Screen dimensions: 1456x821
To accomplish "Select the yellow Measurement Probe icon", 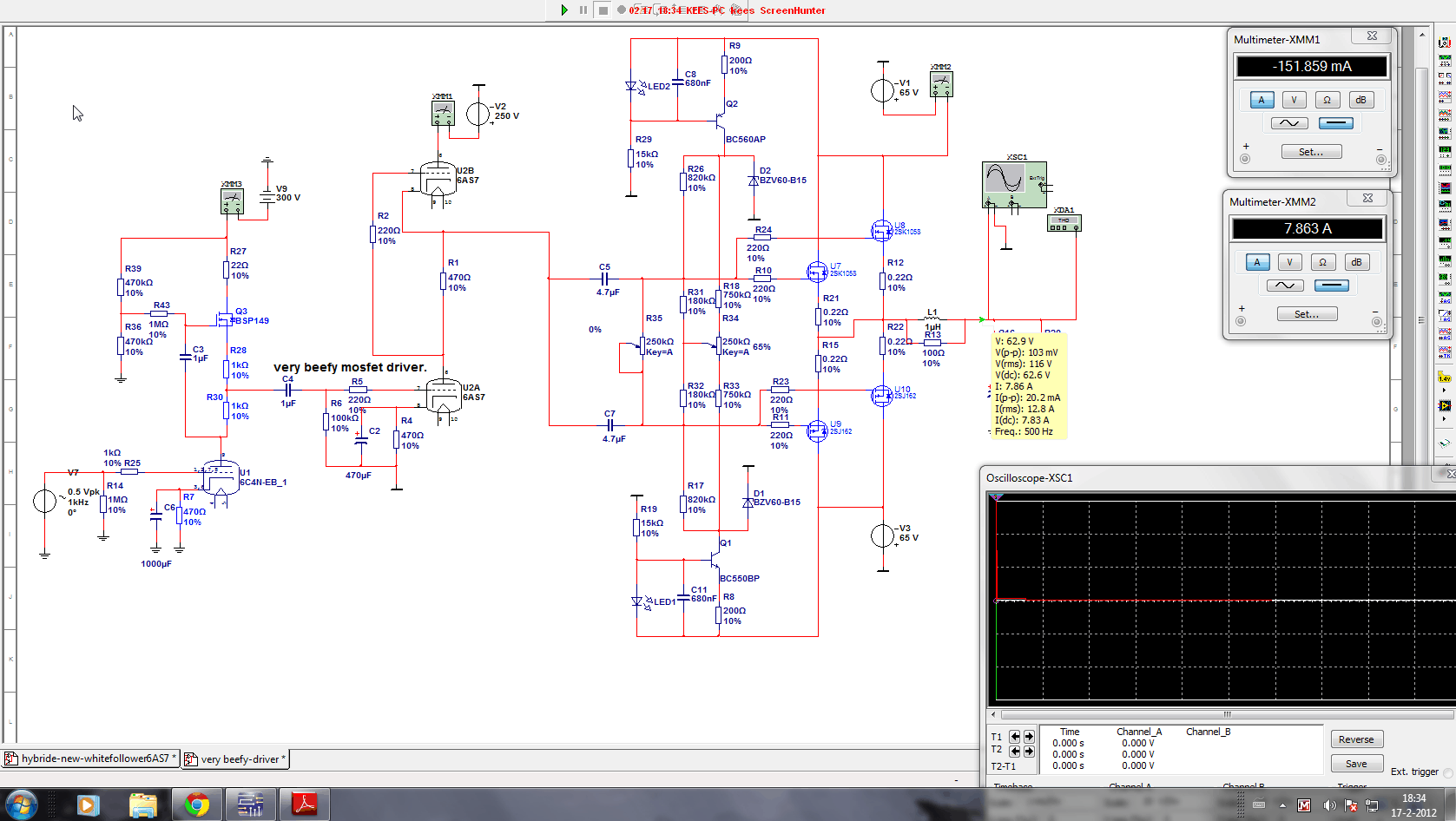I will [x=1445, y=378].
